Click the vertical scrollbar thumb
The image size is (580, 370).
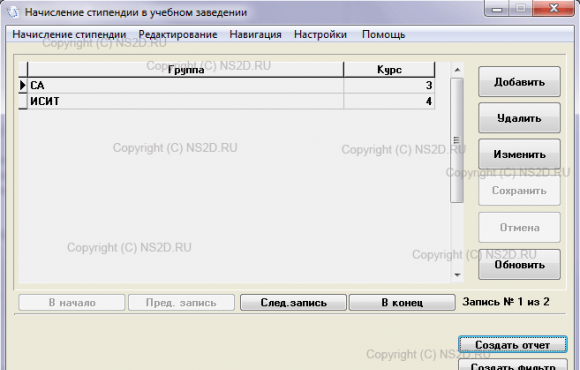pyautogui.click(x=457, y=140)
